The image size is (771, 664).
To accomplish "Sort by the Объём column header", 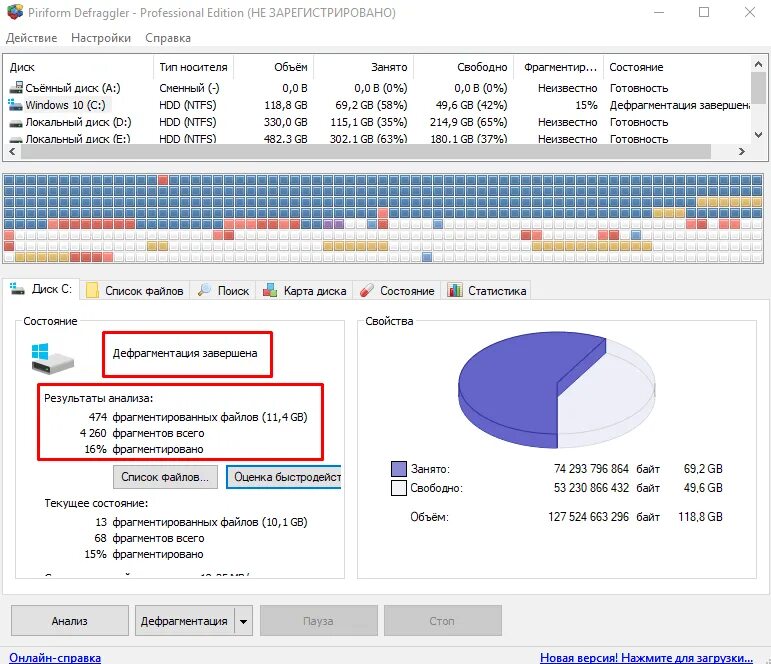I will click(273, 67).
